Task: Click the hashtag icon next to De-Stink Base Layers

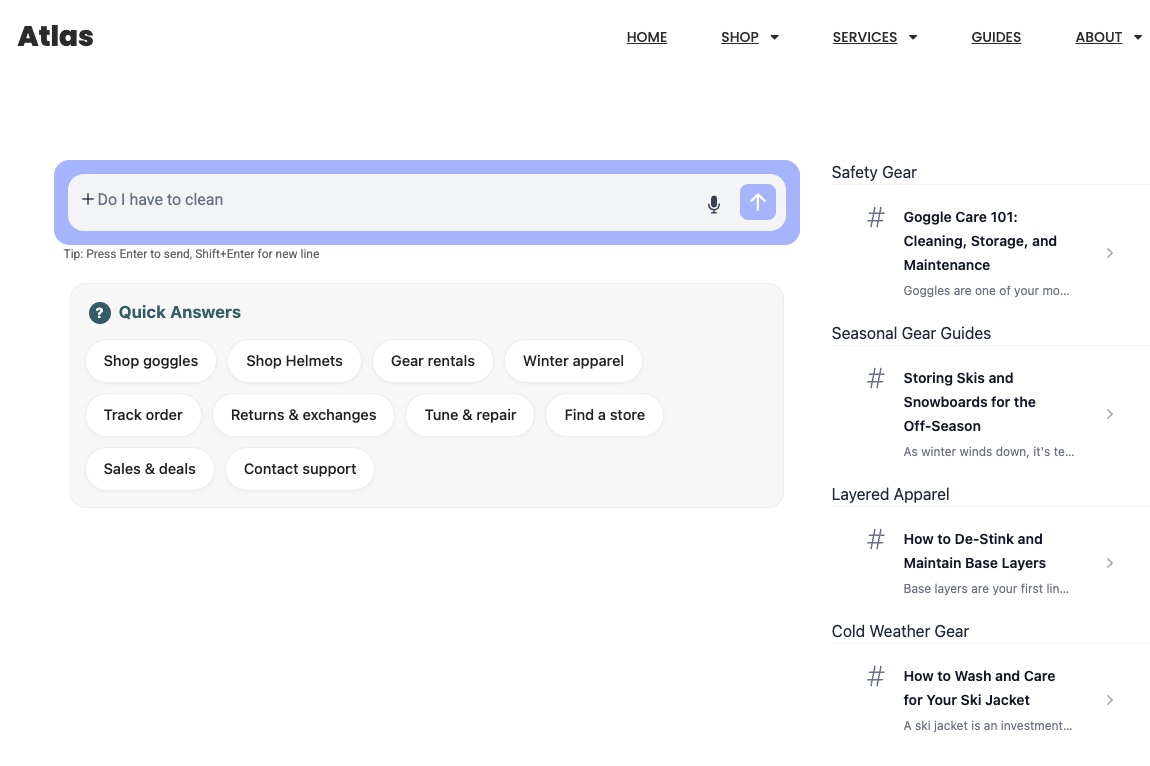Action: 875,539
